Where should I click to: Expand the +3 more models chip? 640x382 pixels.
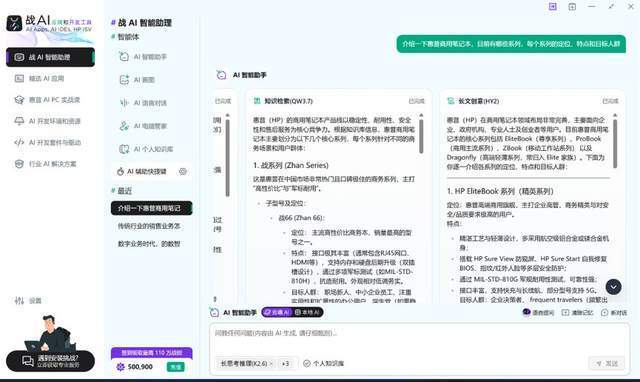click(285, 363)
